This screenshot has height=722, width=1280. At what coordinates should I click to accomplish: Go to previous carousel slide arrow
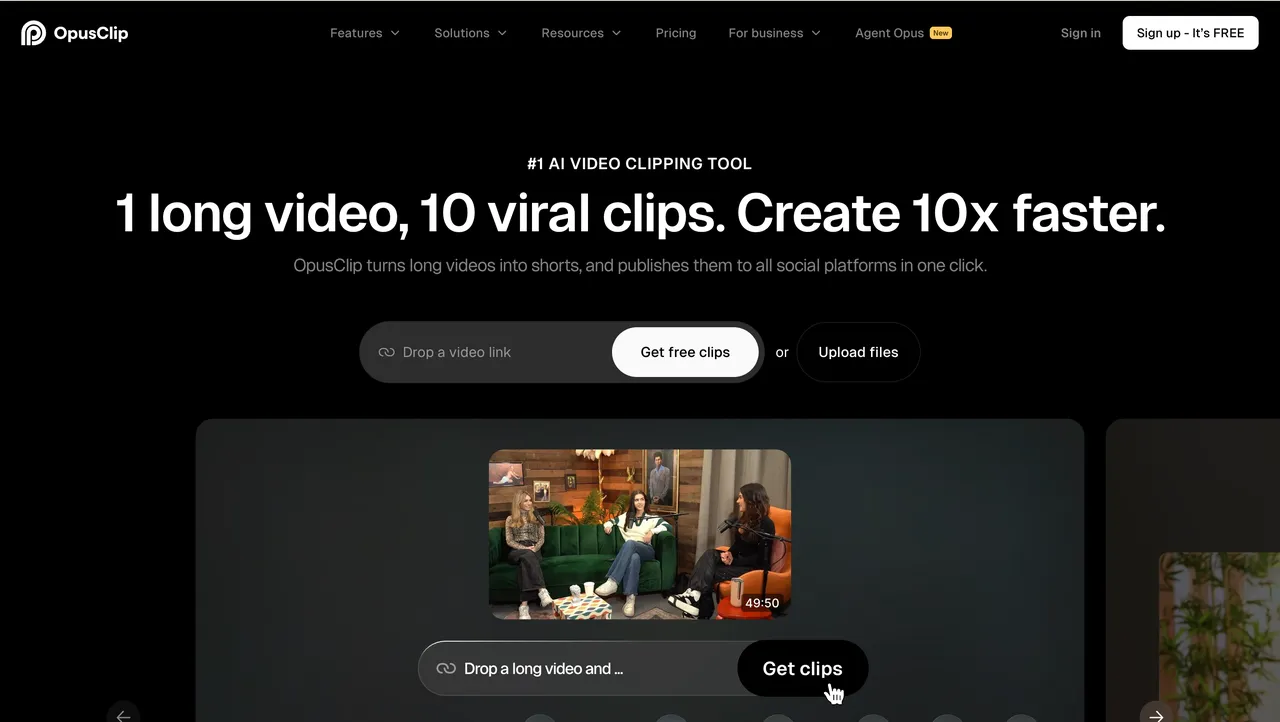123,714
